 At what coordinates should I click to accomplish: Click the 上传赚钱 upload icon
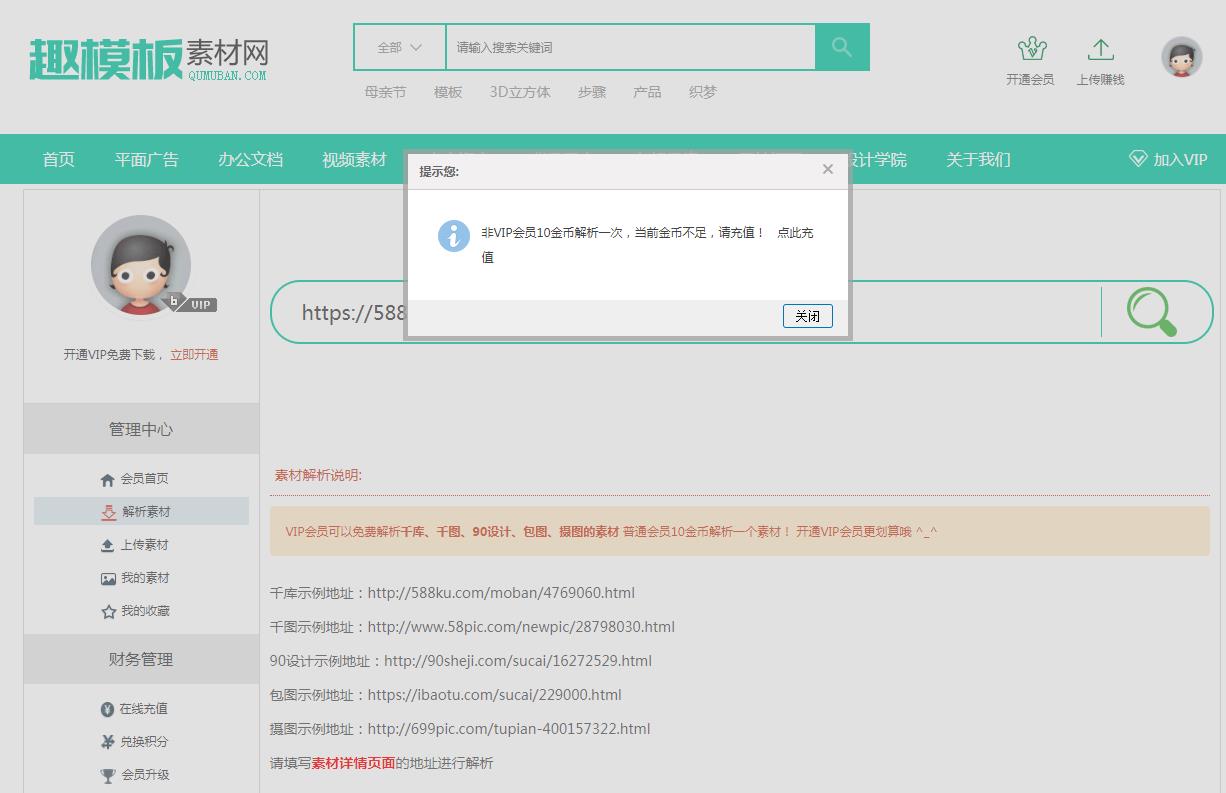[x=1100, y=48]
